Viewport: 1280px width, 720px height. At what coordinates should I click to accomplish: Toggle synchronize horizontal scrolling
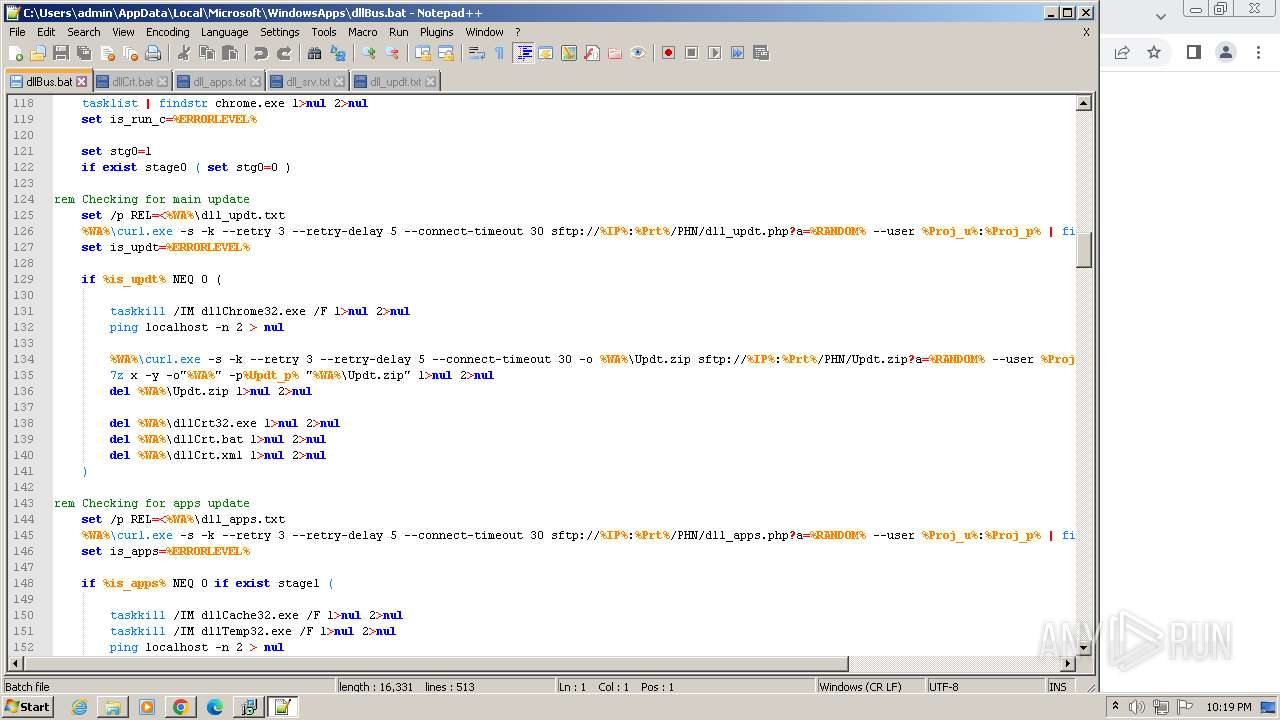click(446, 53)
